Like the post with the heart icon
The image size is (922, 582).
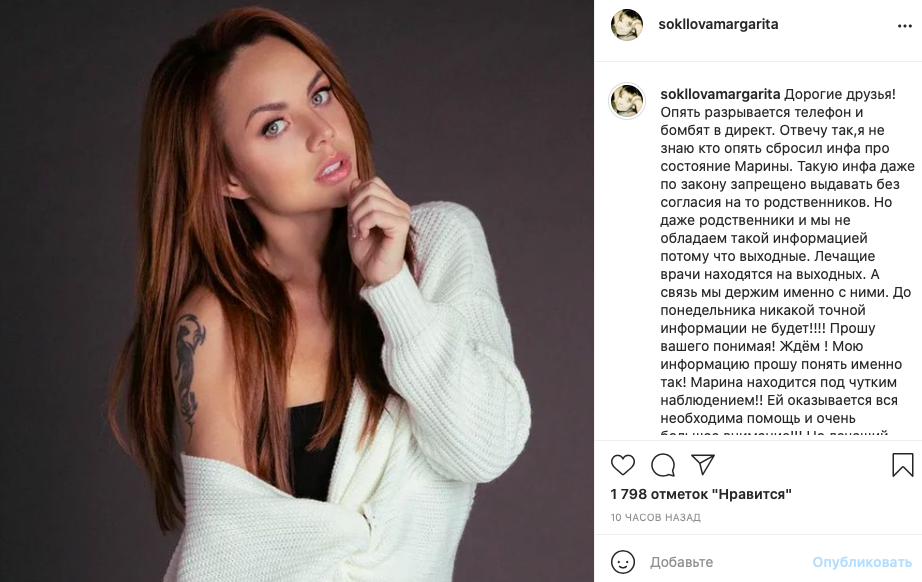pyautogui.click(x=622, y=465)
